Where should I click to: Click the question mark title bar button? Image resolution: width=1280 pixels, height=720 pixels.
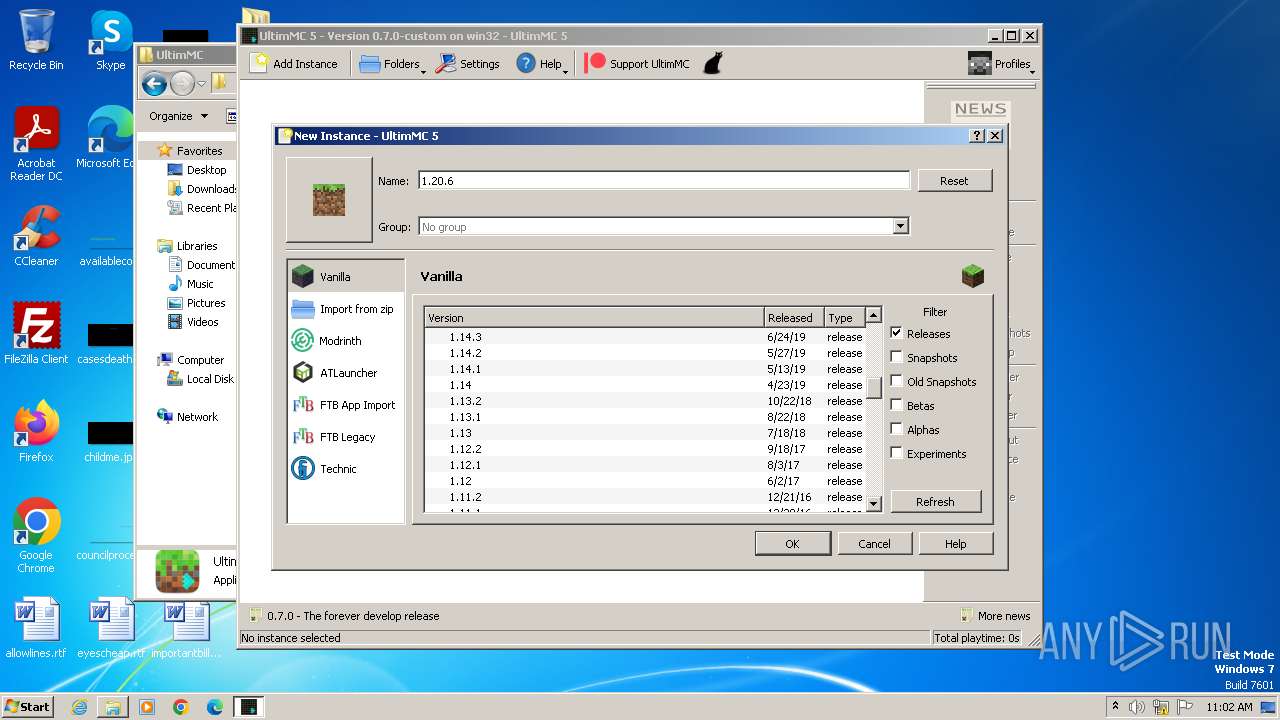click(977, 136)
